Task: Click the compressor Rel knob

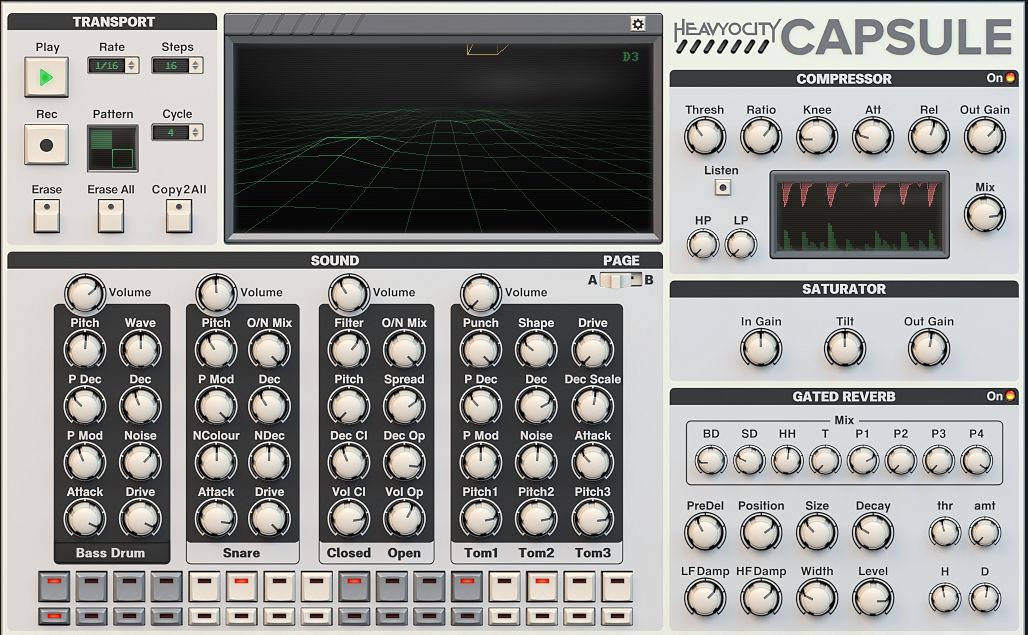Action: point(929,137)
